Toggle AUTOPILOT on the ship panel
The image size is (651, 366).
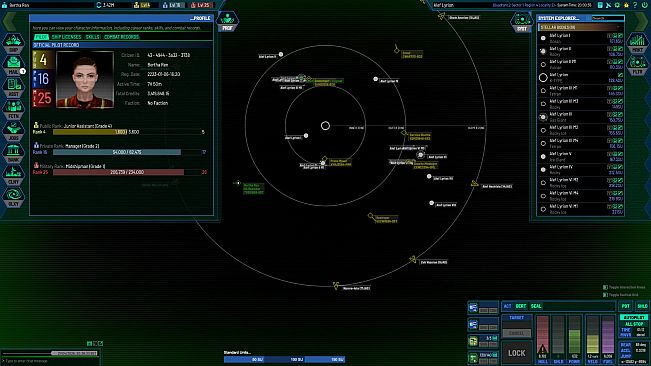tap(634, 317)
